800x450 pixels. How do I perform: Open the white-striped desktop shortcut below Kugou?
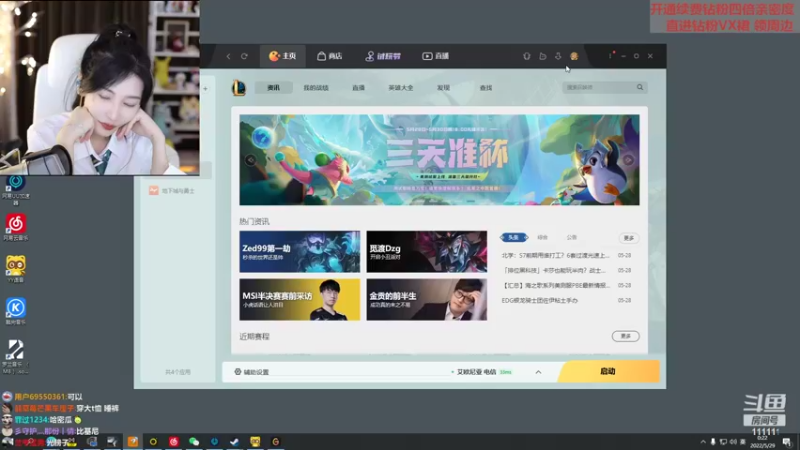(x=16, y=356)
